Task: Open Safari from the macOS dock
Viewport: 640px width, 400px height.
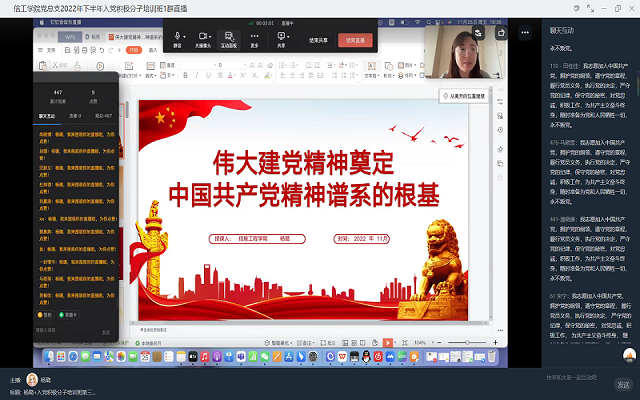Action: point(73,357)
